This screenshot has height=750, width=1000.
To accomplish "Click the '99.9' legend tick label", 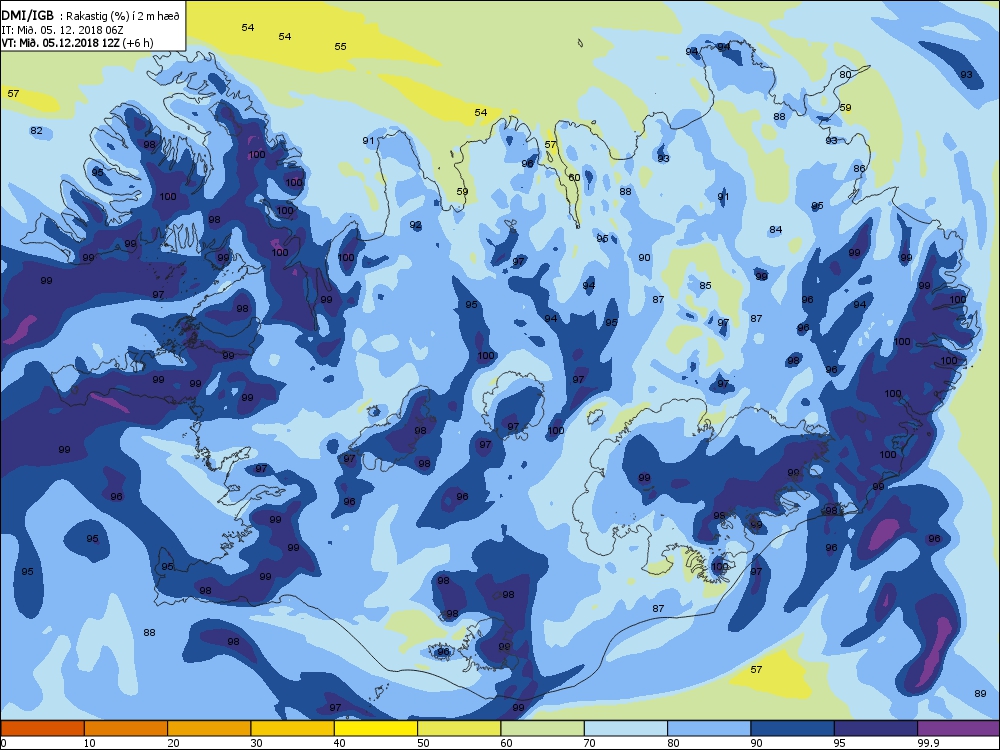I will [928, 743].
